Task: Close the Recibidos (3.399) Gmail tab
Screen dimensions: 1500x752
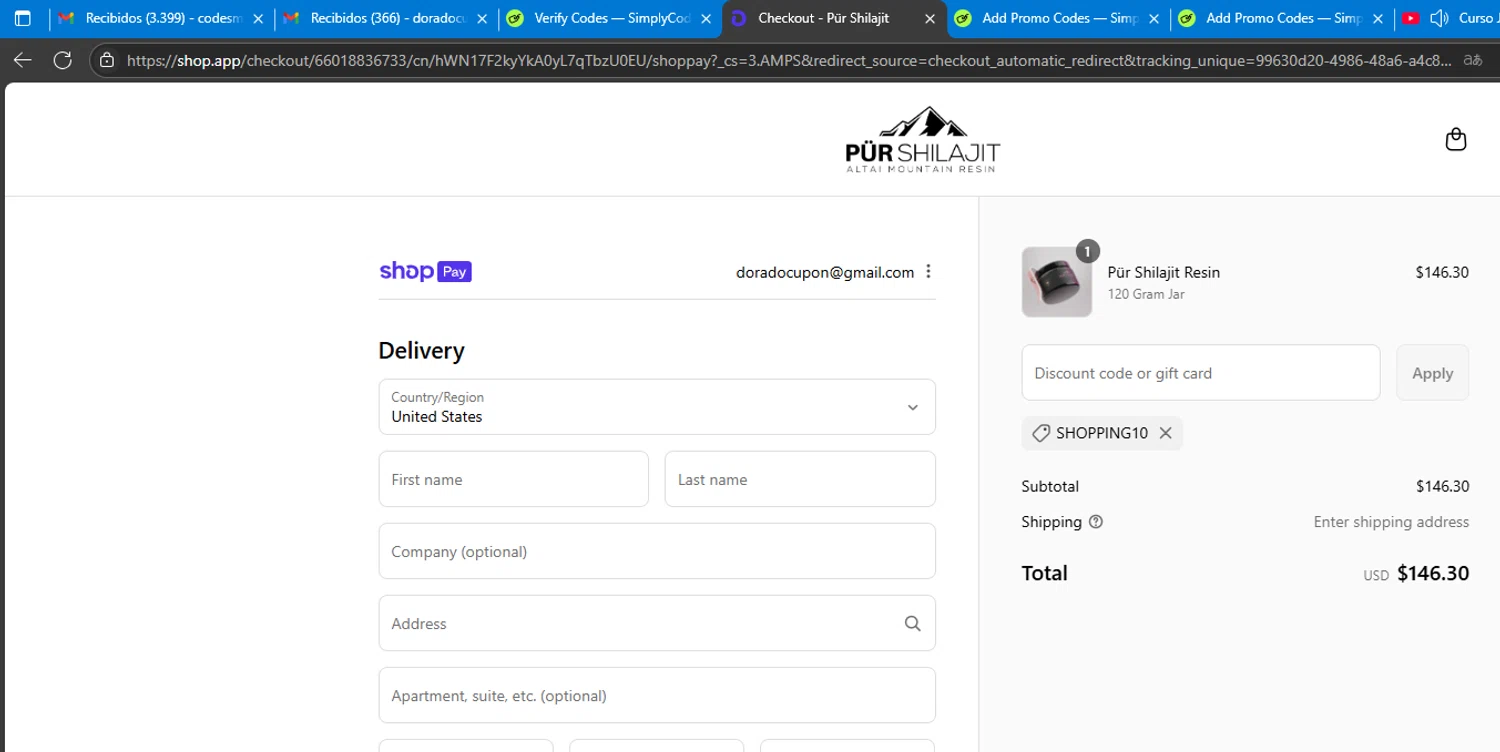Action: (258, 18)
